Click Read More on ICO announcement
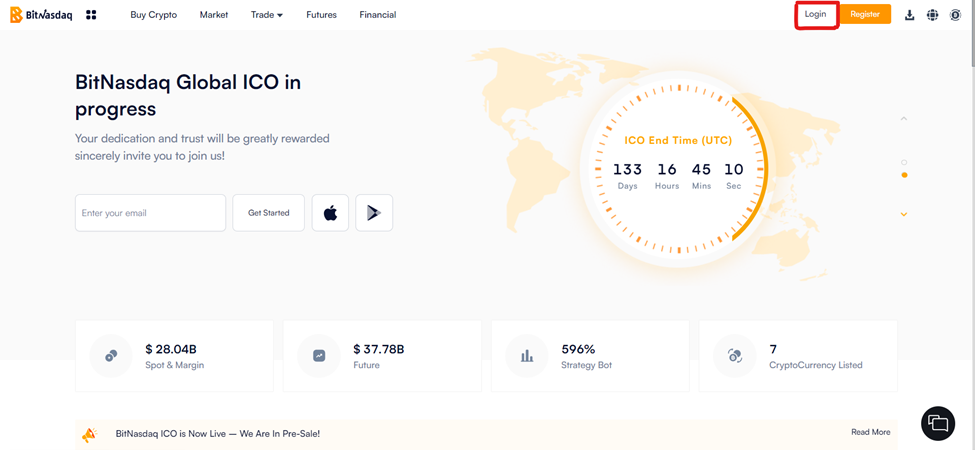975x450 pixels. (870, 432)
